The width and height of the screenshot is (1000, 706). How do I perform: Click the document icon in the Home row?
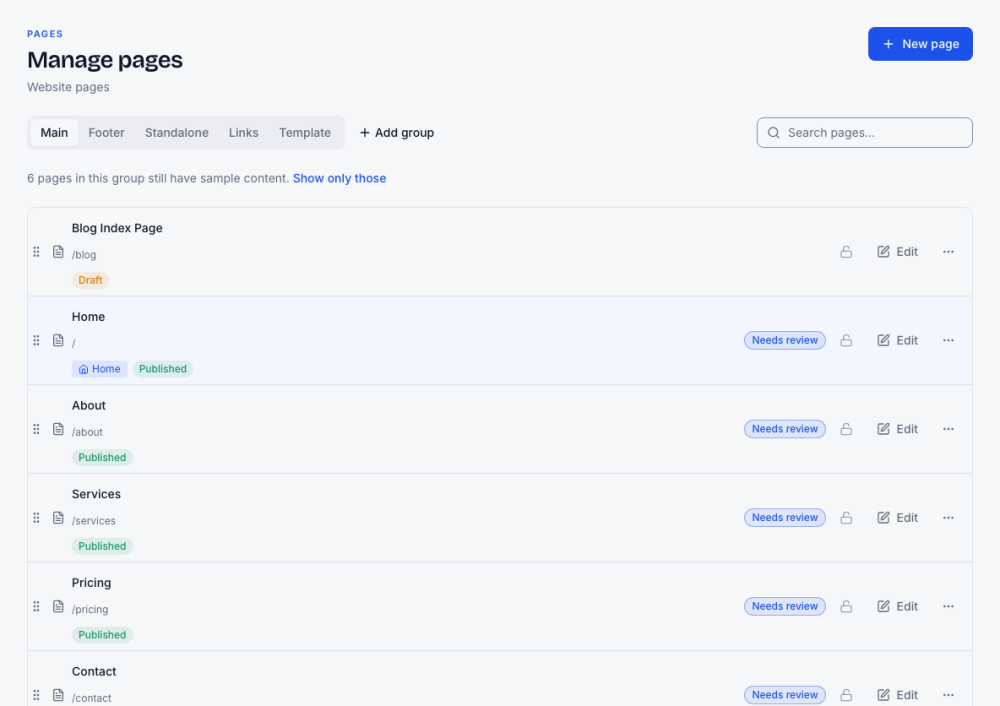click(x=58, y=341)
